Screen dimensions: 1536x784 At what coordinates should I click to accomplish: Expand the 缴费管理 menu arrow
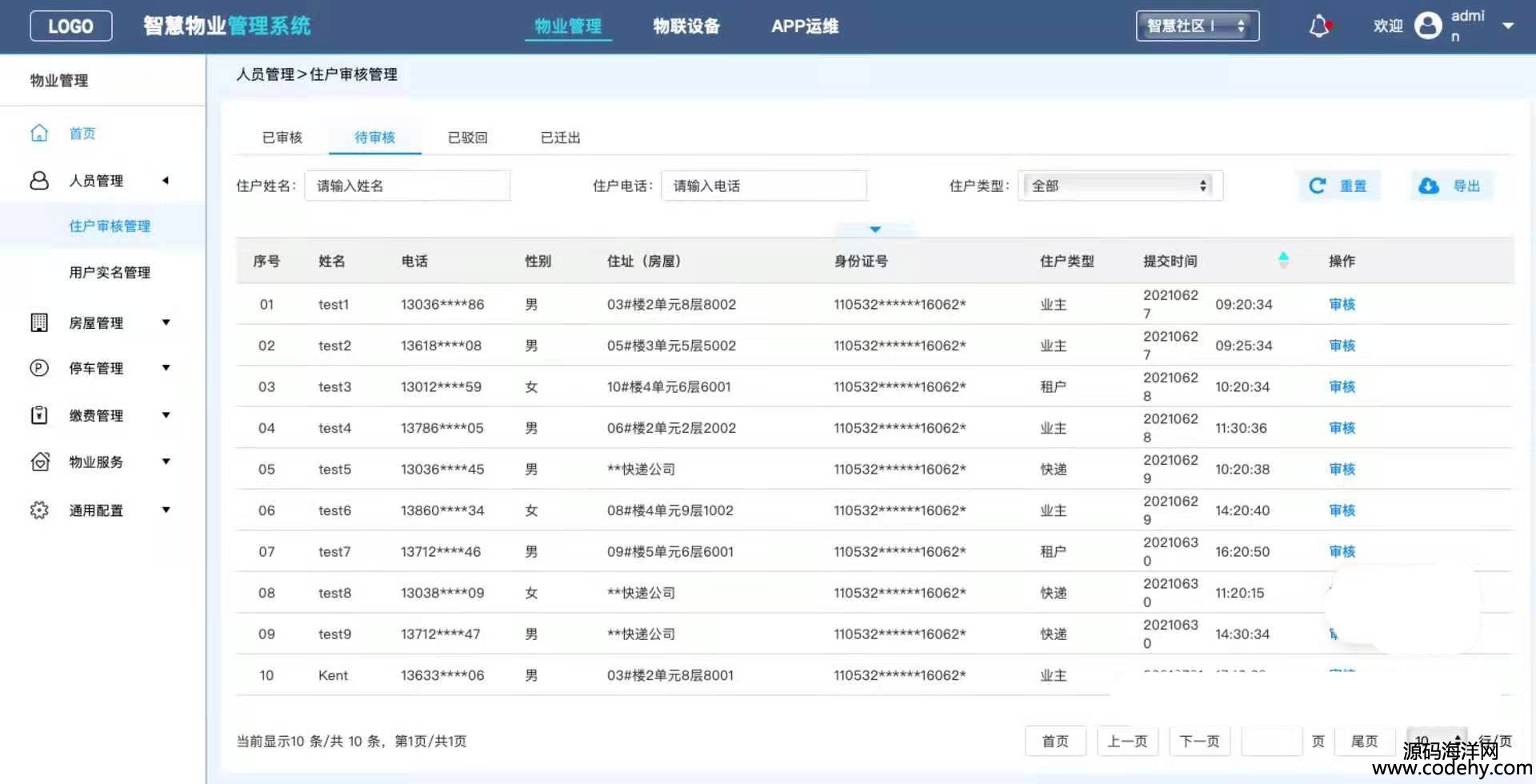click(166, 415)
